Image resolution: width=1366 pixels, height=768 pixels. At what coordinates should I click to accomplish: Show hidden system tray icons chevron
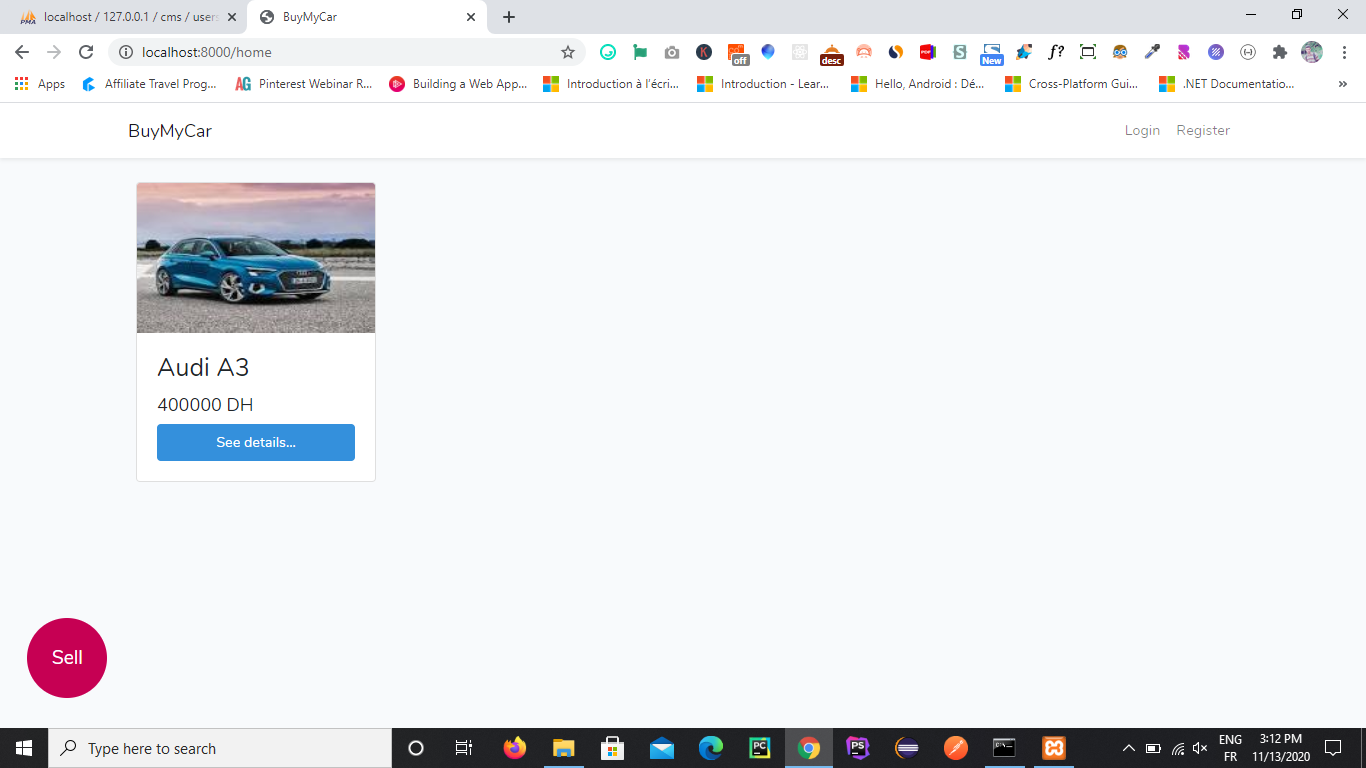(1128, 748)
